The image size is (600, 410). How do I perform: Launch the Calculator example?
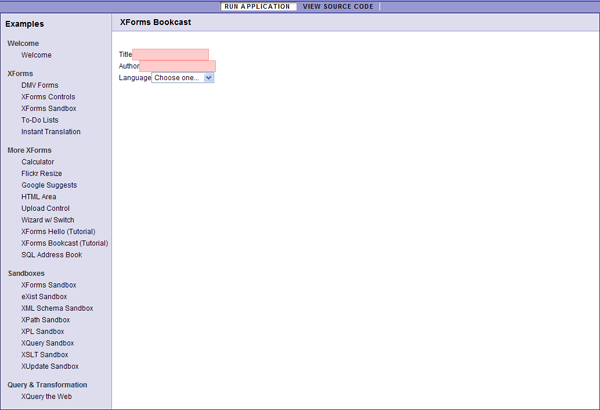(38, 162)
